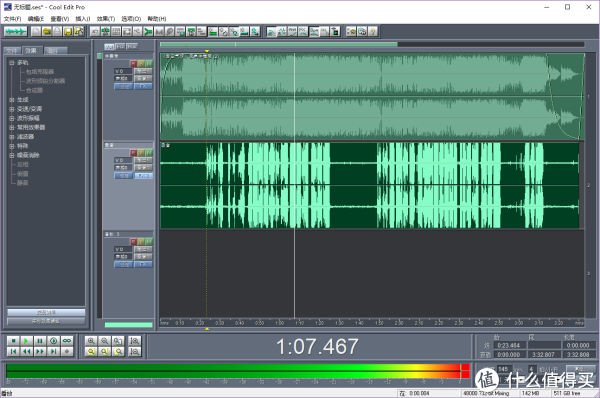Select the Vol tab above track controls
Viewport: 600px width, 398px height.
pyautogui.click(x=109, y=47)
